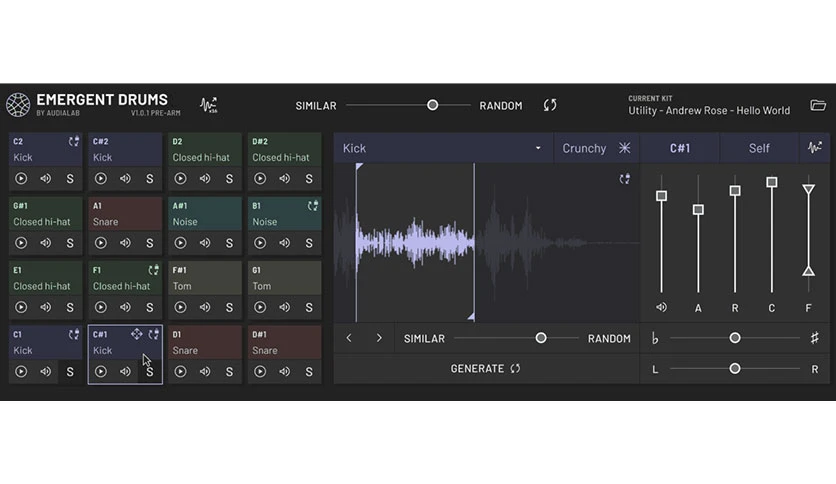Click the waveform end marker

coord(471,317)
